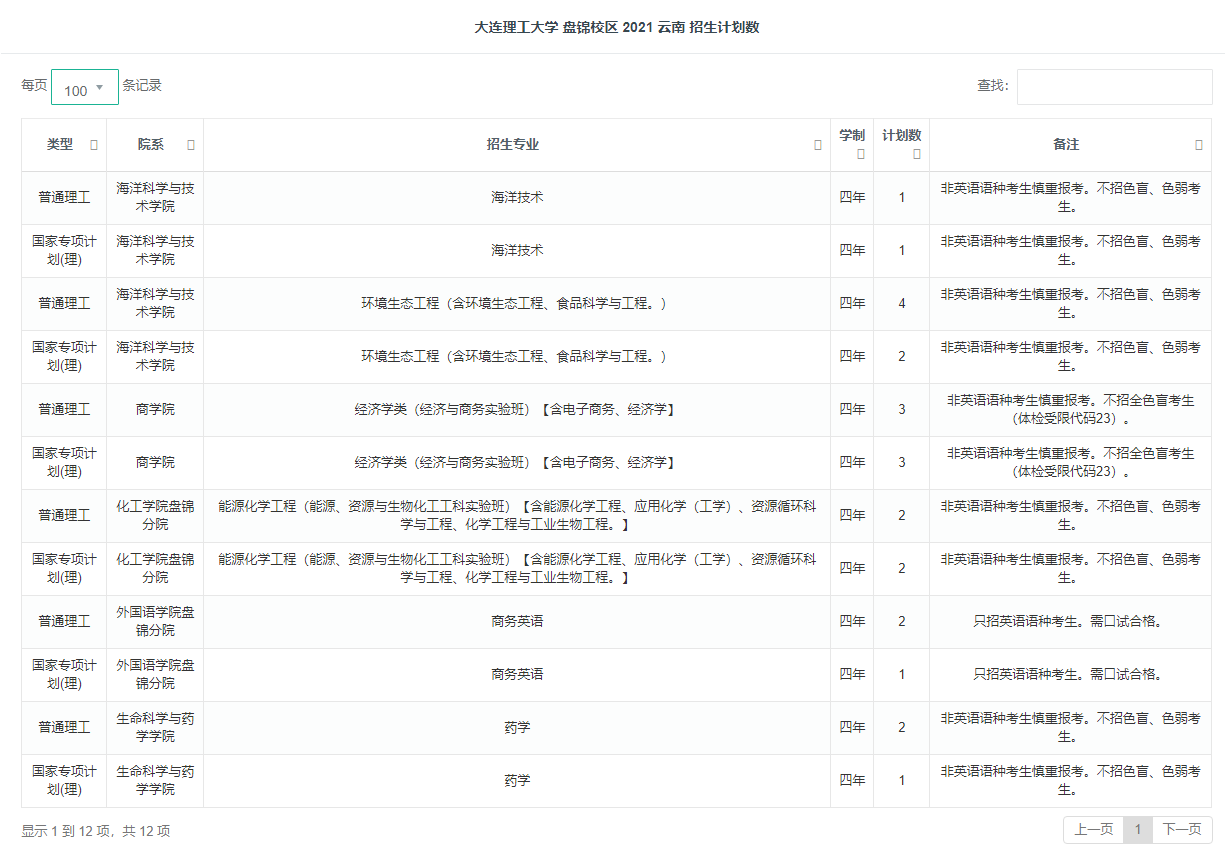
Task: Click plan count 4 in the 环境生态工程 row
Action: pos(902,304)
